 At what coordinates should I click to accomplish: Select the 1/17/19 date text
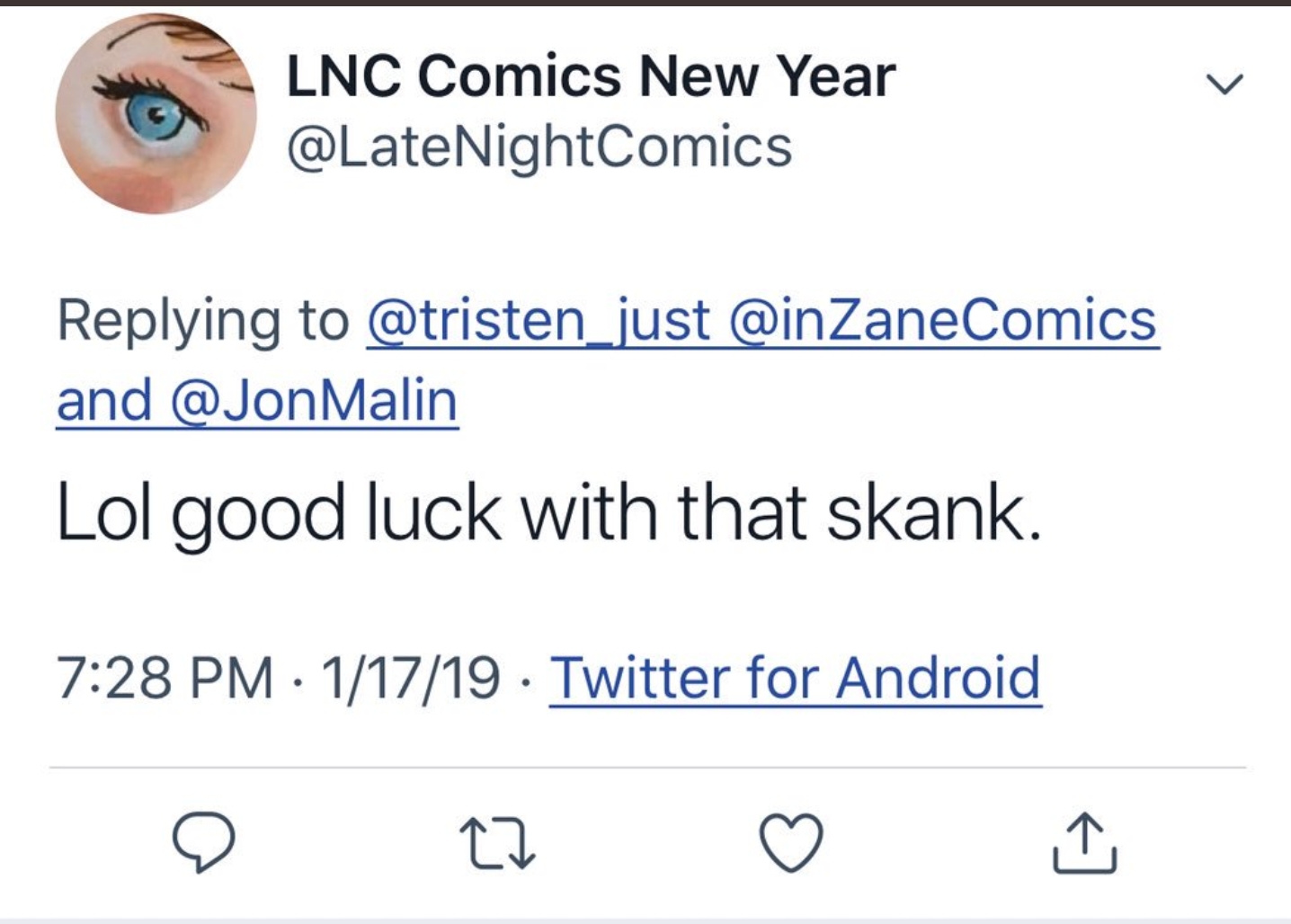click(411, 677)
